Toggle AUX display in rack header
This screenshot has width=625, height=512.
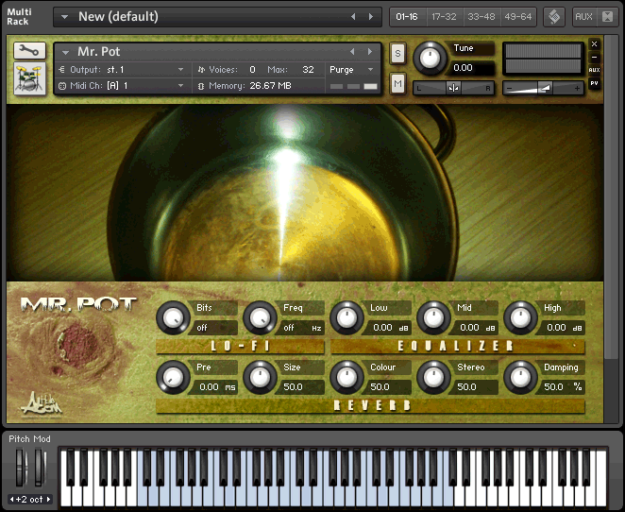click(x=584, y=17)
